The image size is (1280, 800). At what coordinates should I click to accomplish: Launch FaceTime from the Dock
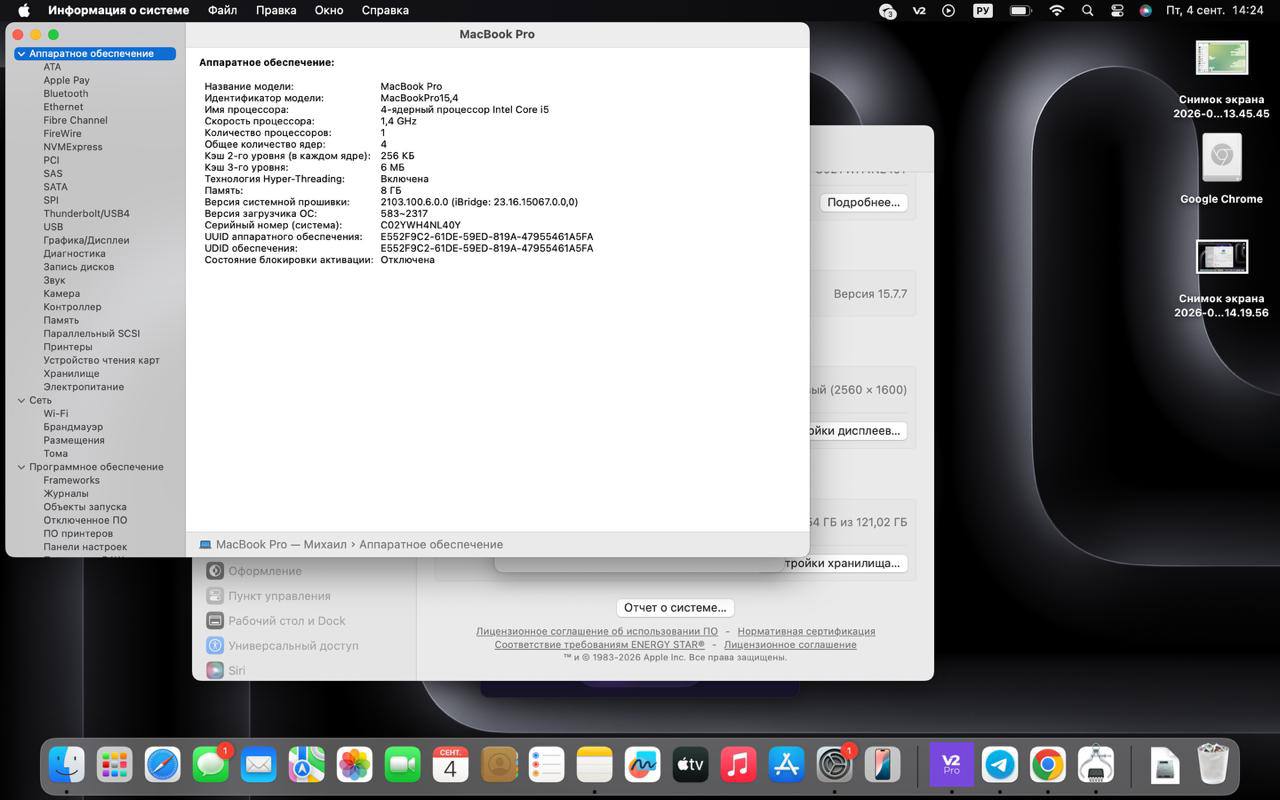(403, 765)
